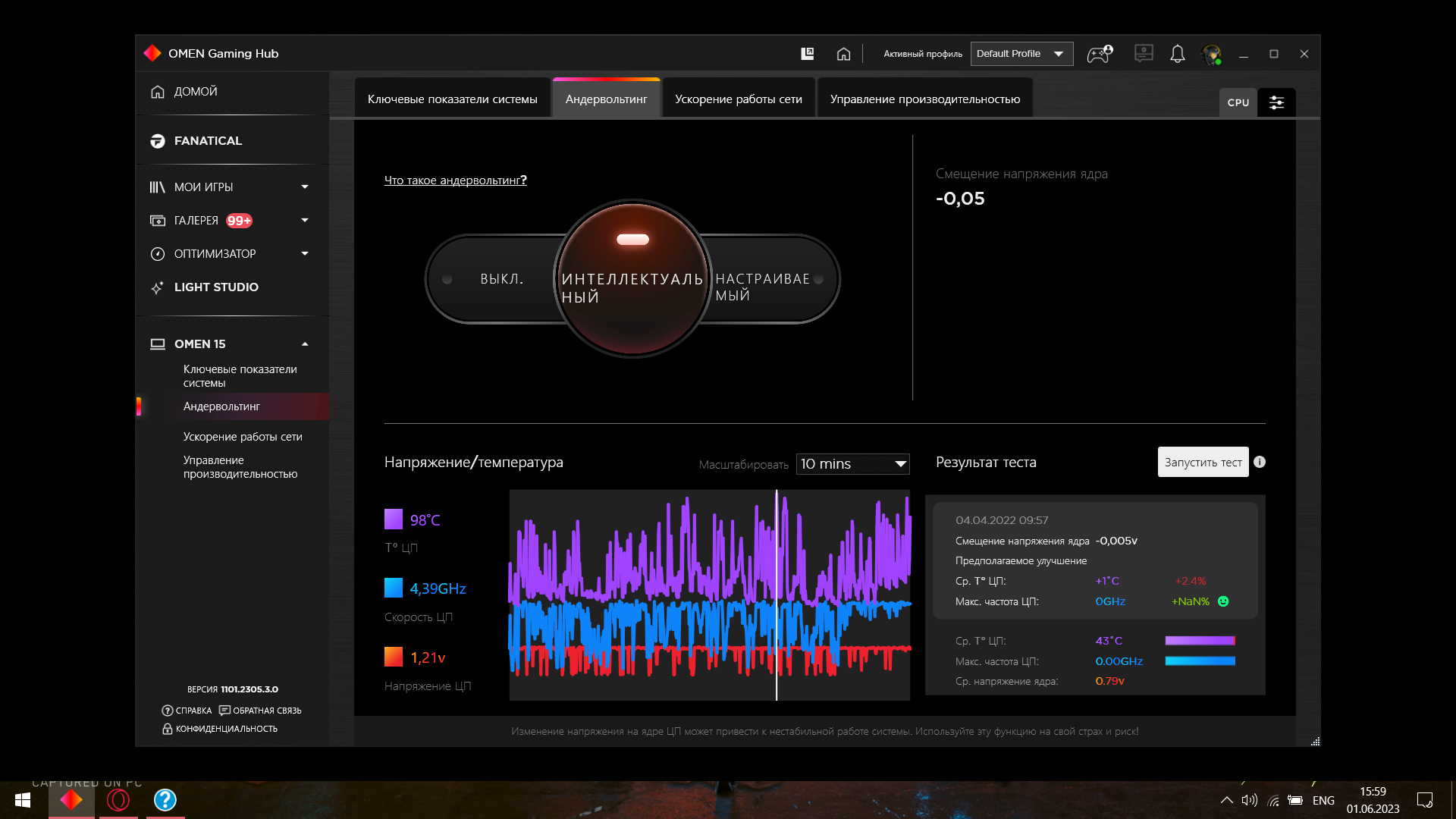Switch undervolting mode to ВЫКЛ.

500,279
